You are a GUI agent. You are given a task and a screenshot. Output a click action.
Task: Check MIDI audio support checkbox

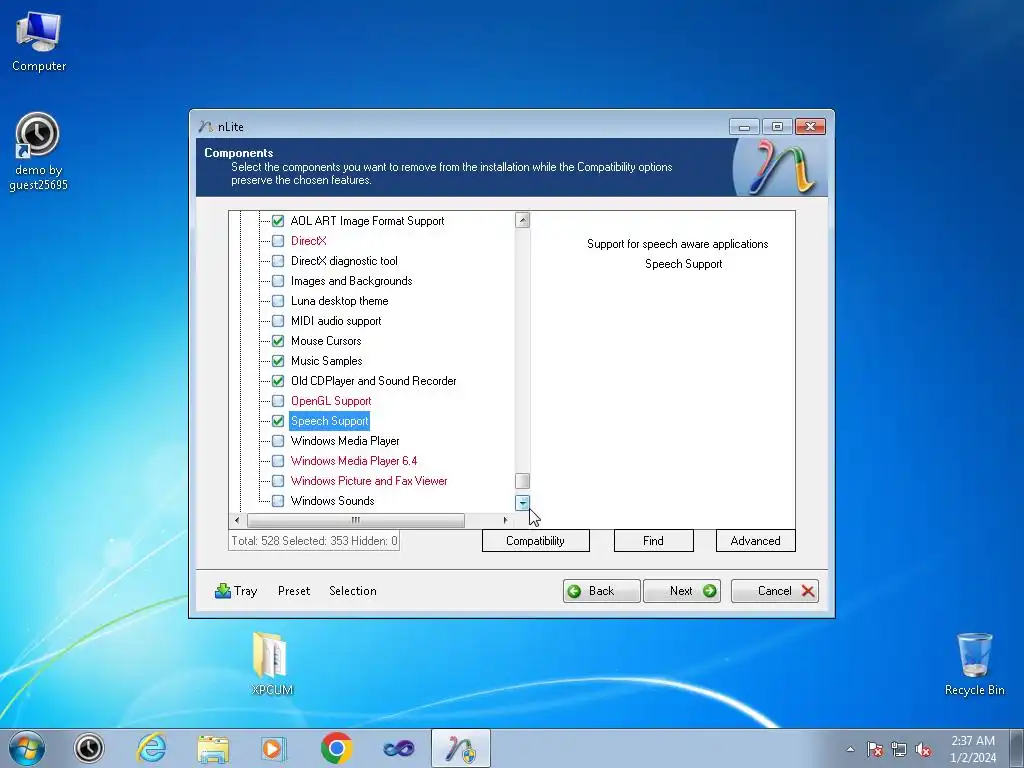pos(278,321)
